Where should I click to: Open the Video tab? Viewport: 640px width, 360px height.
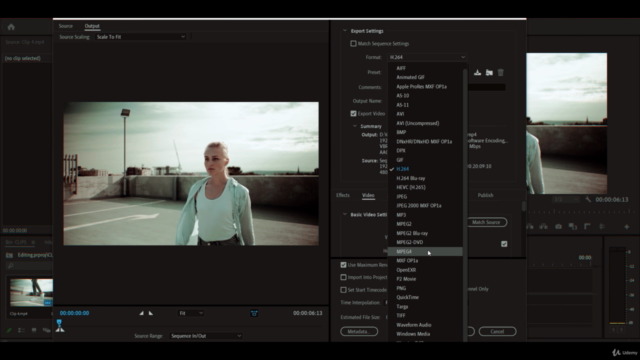(x=368, y=195)
